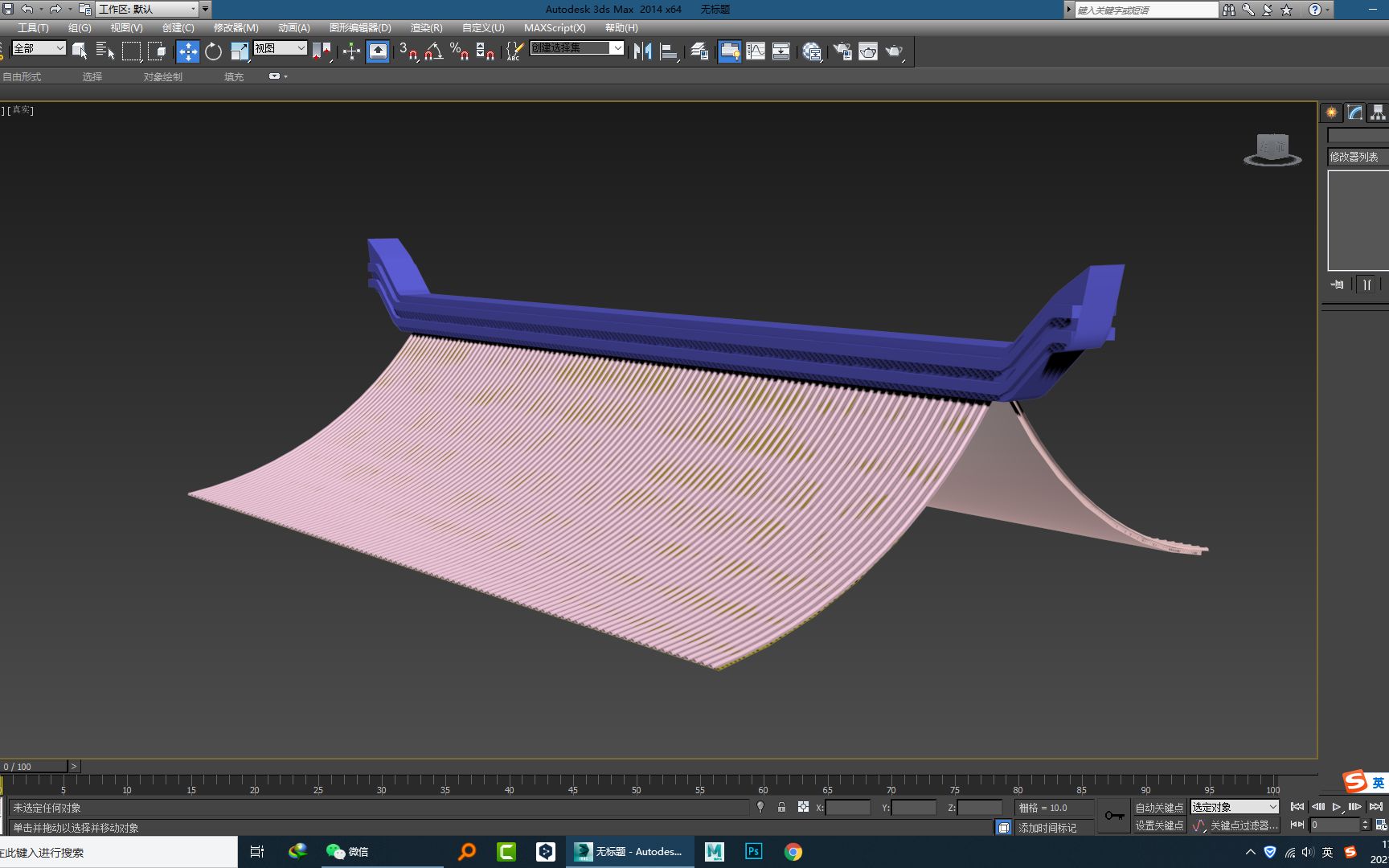1389x868 pixels.
Task: Activate the Select and Rotate tool
Action: (x=213, y=51)
